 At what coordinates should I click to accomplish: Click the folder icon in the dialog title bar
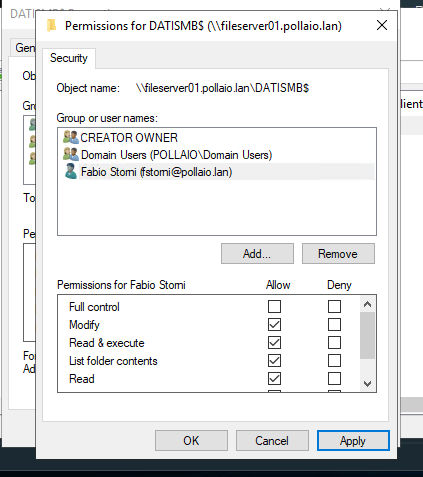(52, 26)
